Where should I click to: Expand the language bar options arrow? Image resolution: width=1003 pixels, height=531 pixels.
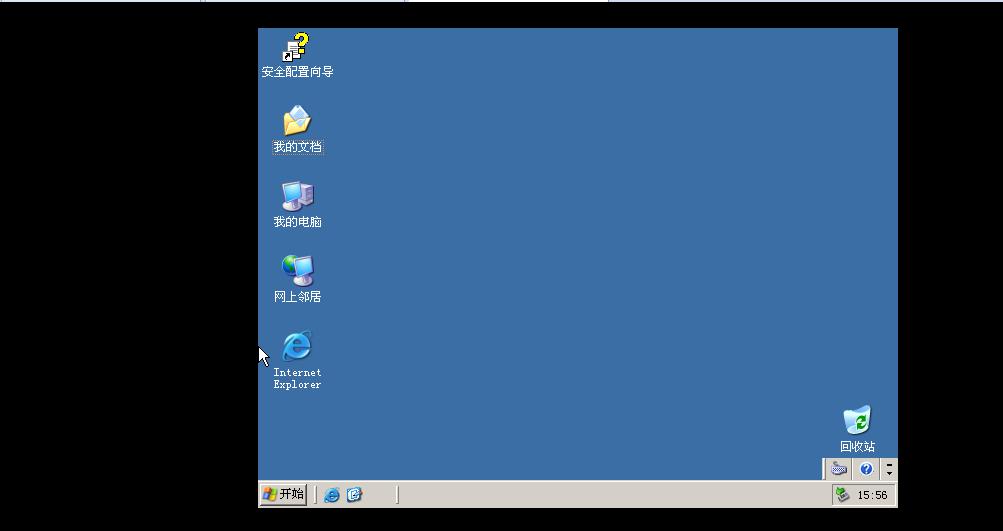(889, 474)
